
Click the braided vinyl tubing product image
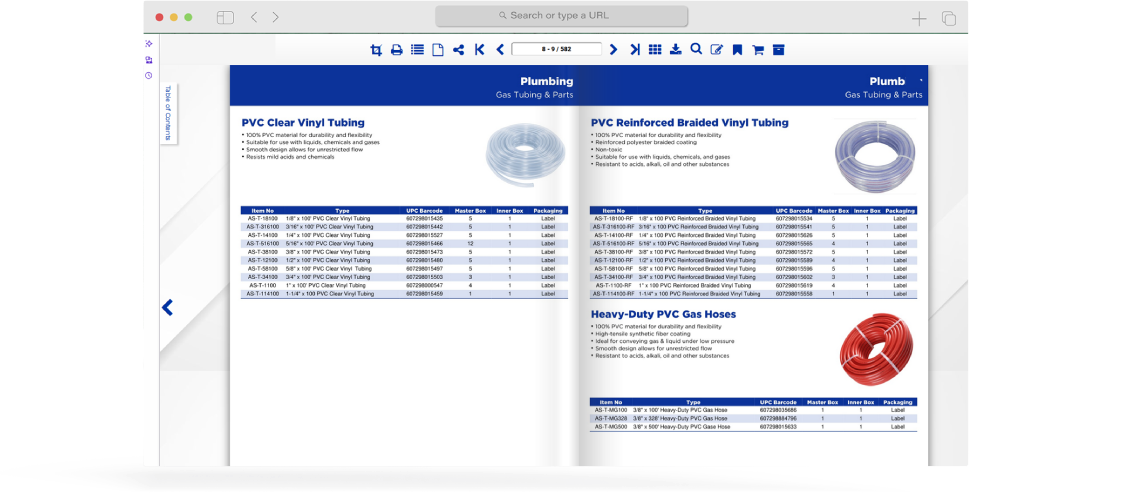pos(875,157)
